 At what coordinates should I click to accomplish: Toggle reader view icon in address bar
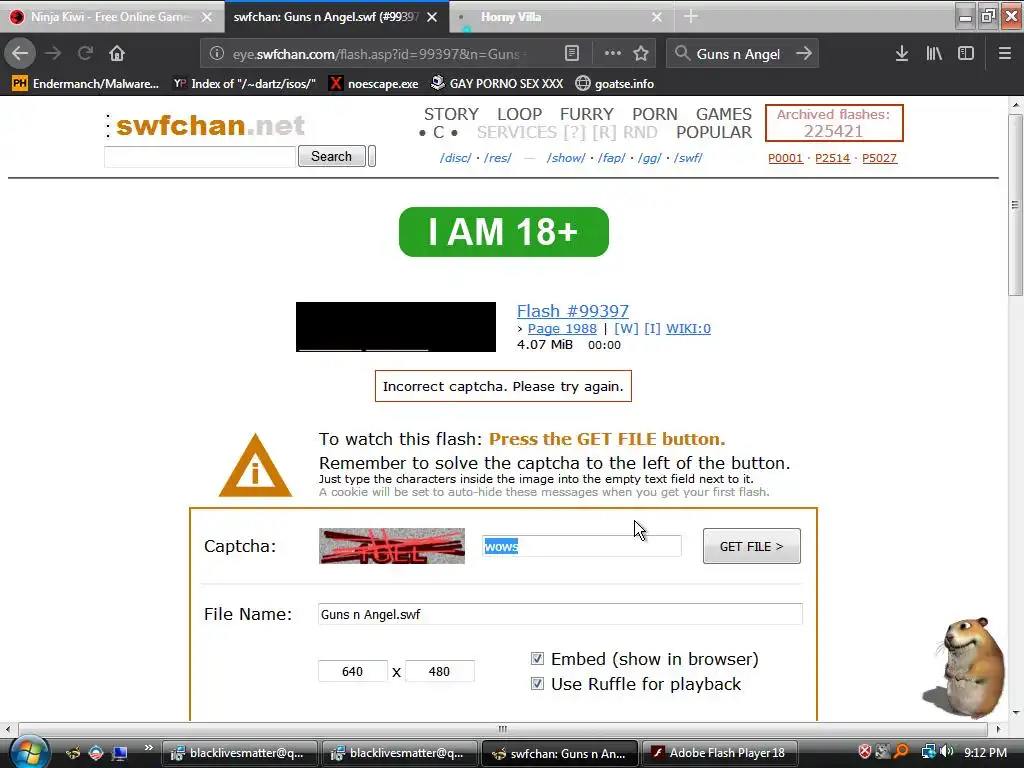572,54
